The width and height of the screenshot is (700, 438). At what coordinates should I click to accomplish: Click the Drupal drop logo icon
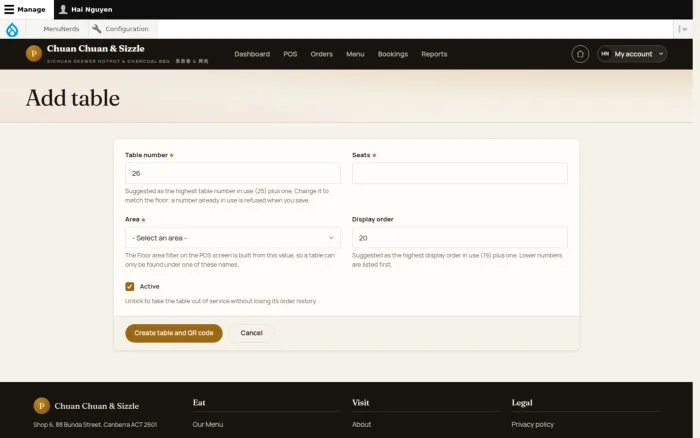[x=12, y=29]
